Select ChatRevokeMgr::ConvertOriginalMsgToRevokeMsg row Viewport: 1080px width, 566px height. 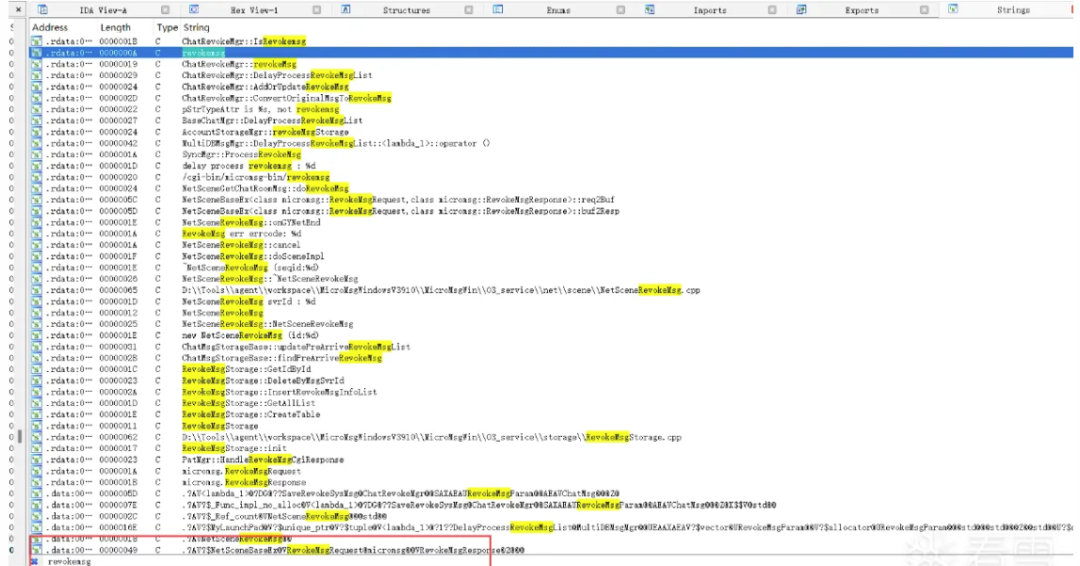(551, 98)
